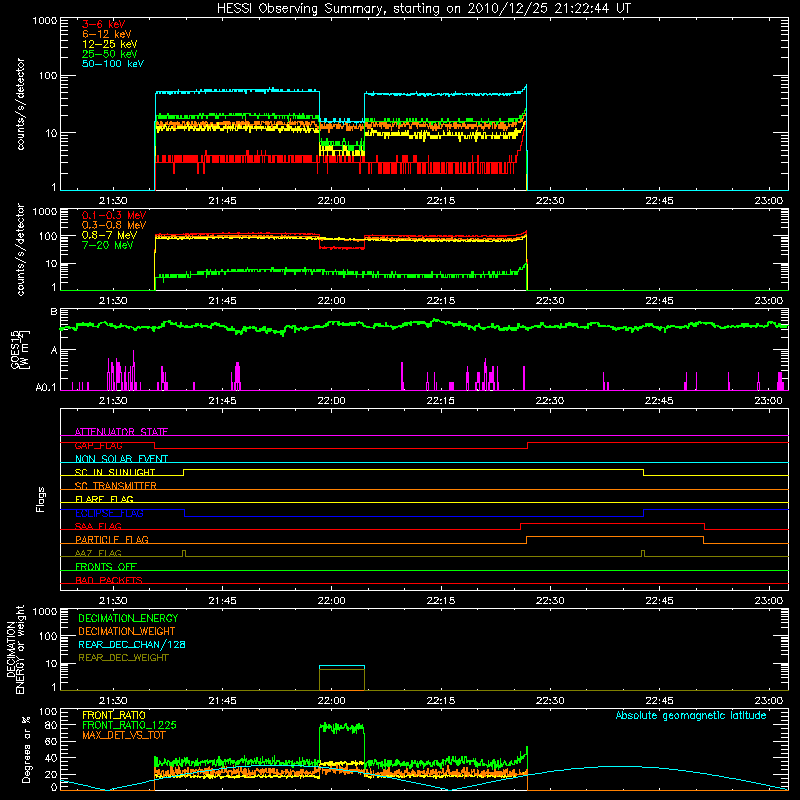Click the '21:30' tick under the keV panel
Viewport: 800px width, 800px height.
[113, 201]
